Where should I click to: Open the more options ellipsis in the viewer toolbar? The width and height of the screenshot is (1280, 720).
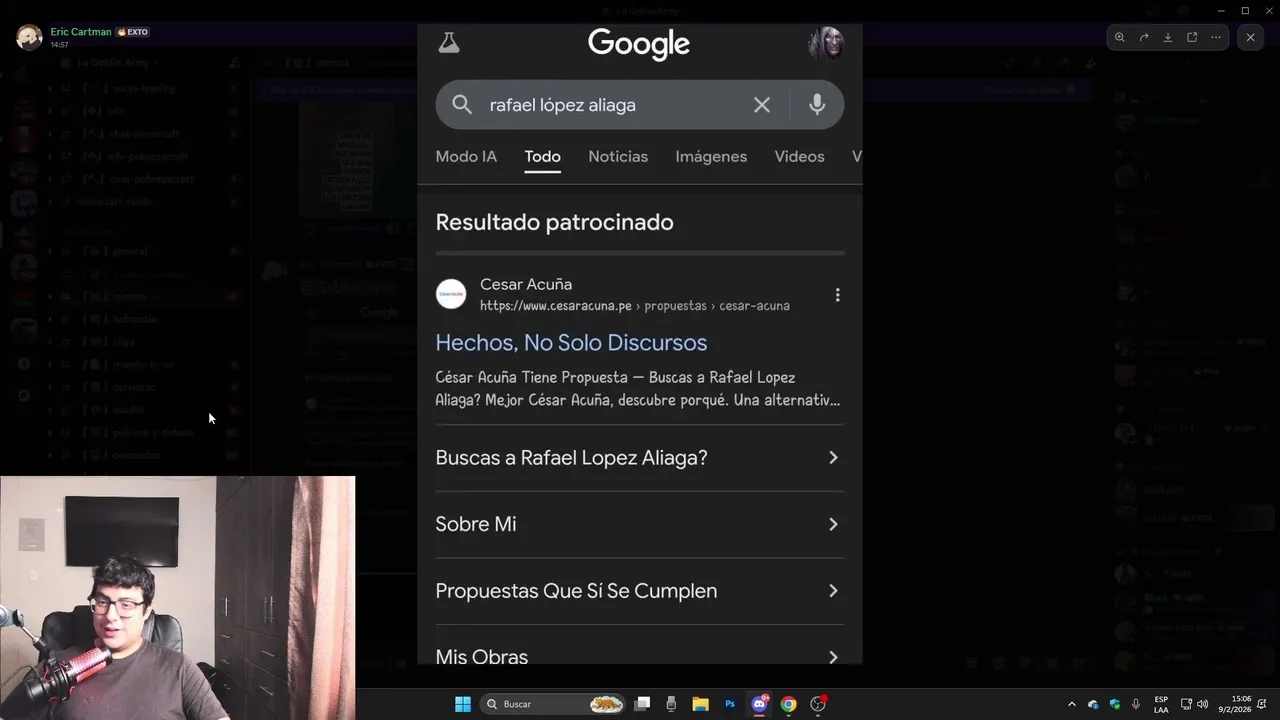1216,37
